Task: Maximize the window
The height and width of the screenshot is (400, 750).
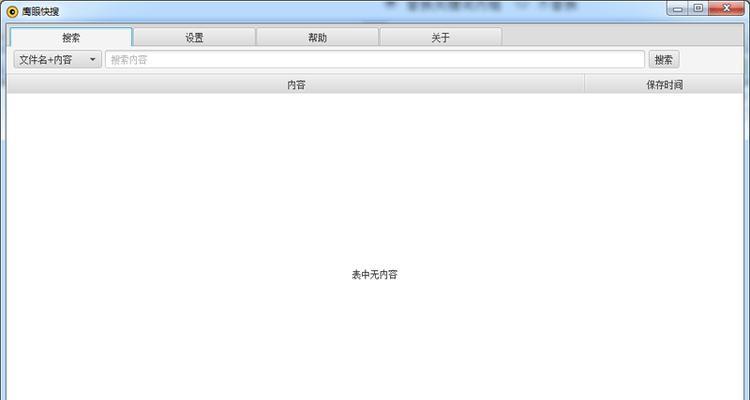Action: [698, 9]
